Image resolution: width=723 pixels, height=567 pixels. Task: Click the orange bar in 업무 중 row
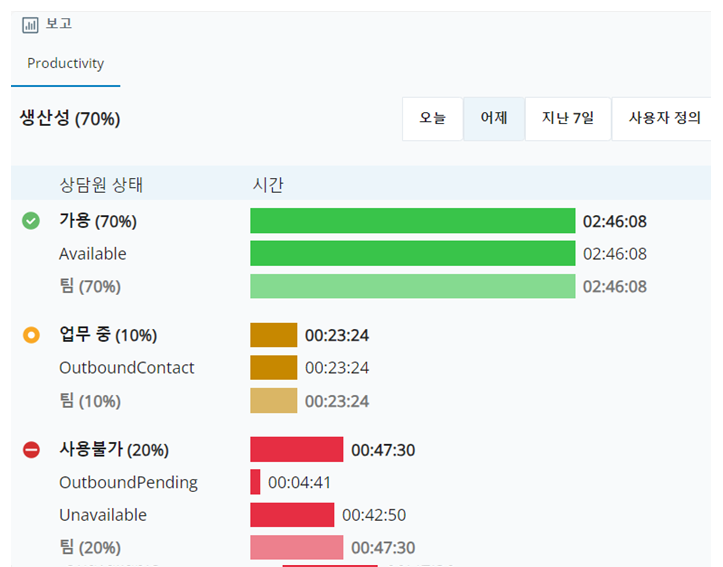[274, 335]
